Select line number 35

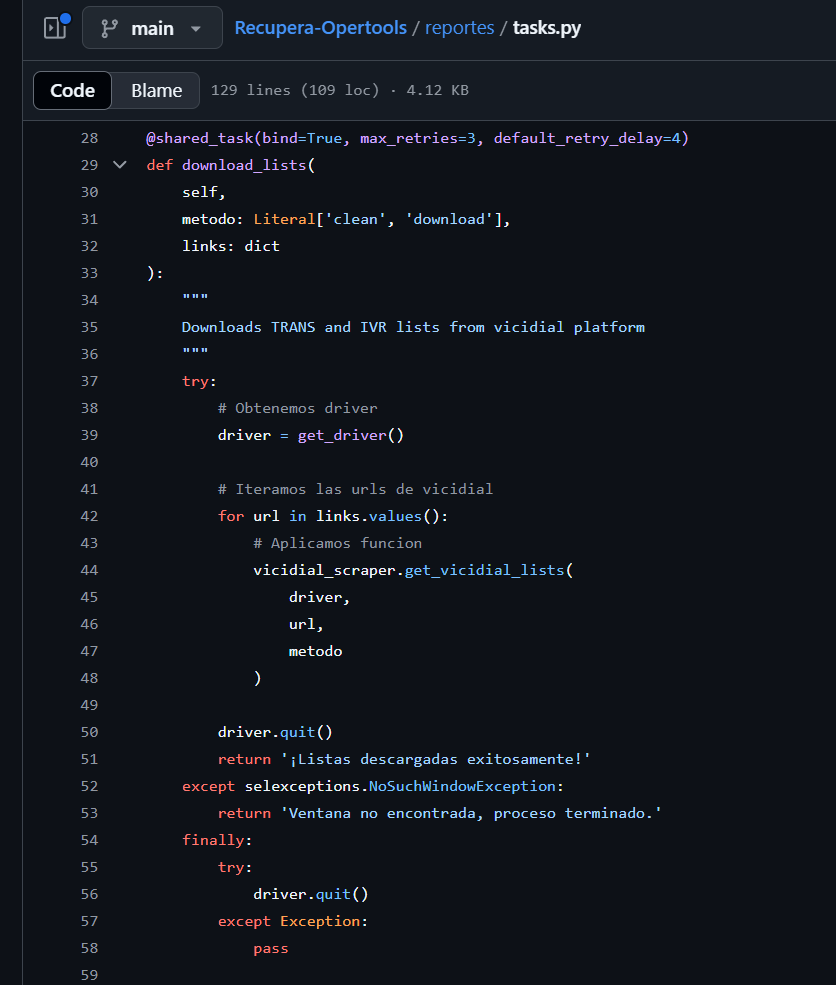tap(89, 327)
